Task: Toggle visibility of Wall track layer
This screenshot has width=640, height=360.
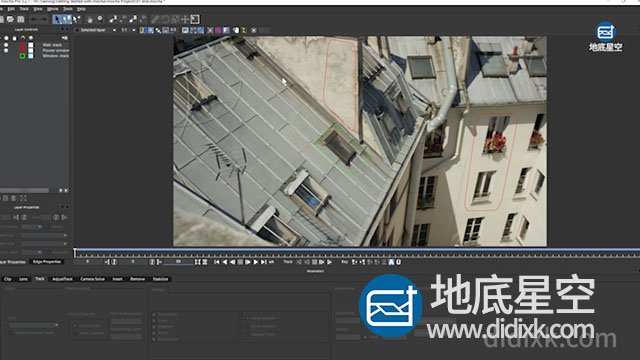Action: tap(6, 44)
